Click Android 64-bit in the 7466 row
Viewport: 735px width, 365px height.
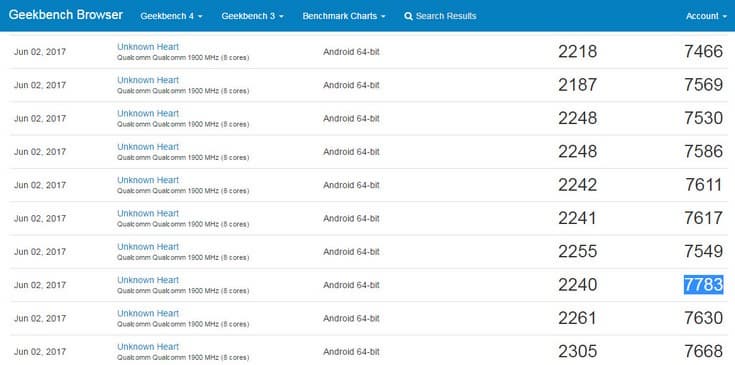(351, 52)
